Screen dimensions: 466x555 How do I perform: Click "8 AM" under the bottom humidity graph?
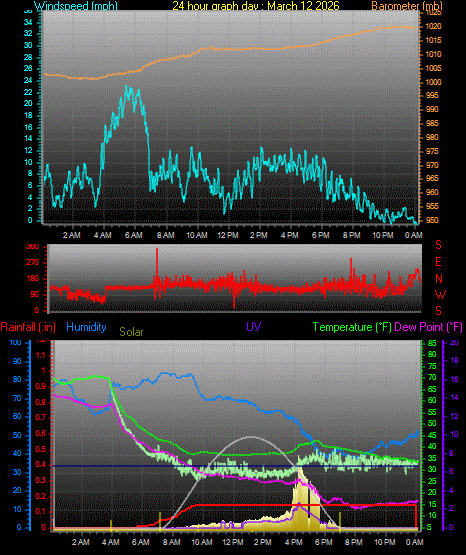coord(172,542)
